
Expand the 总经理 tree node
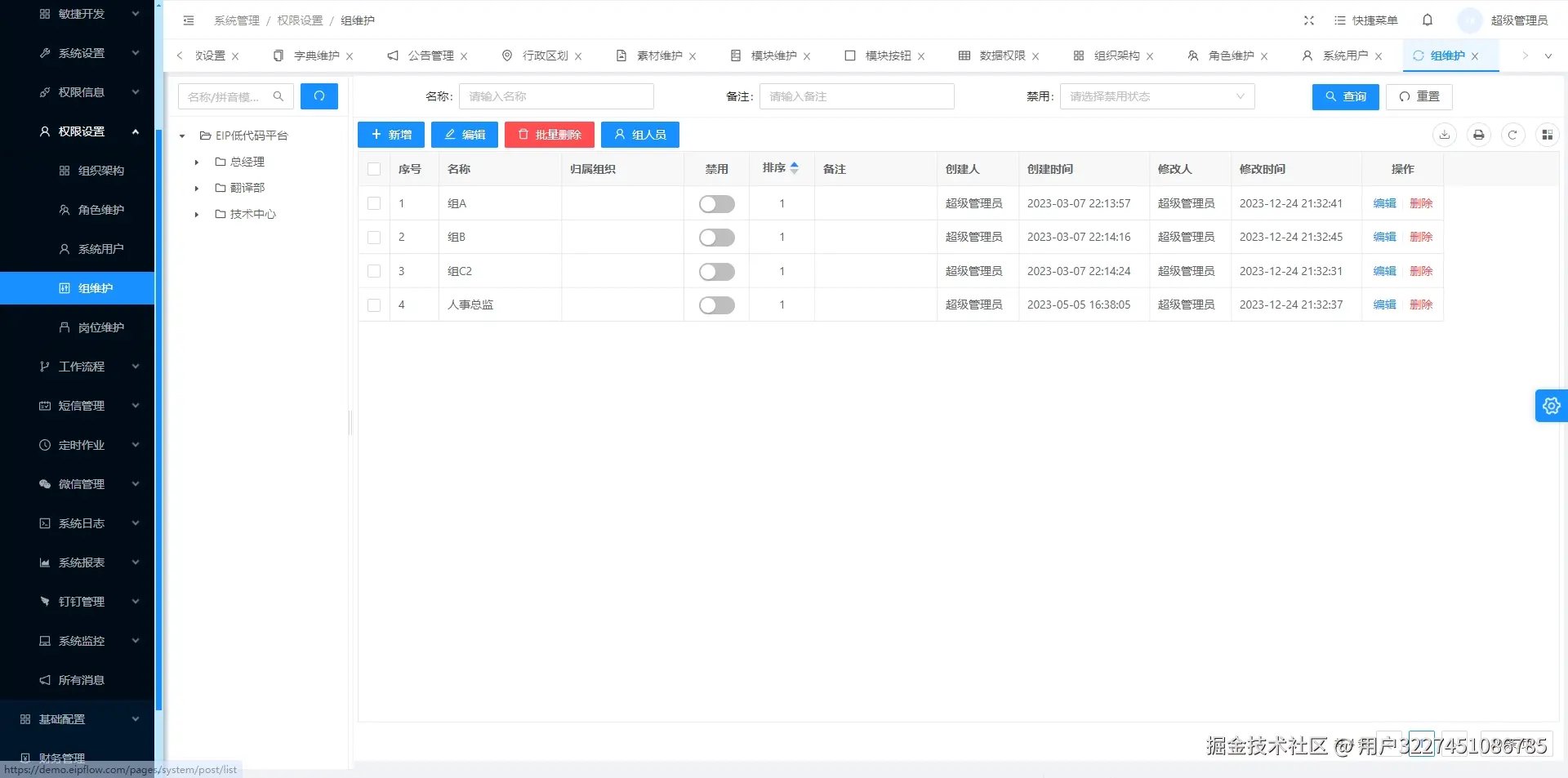[x=197, y=162]
